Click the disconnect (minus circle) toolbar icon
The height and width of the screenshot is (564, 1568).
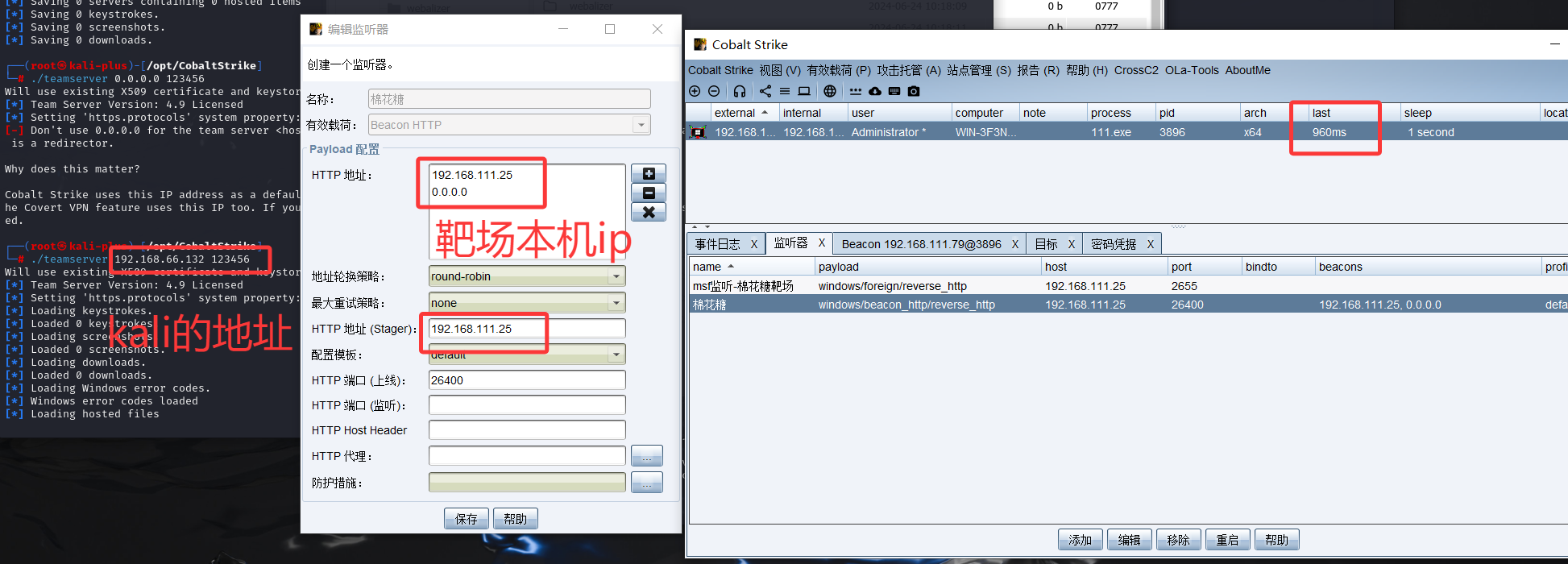714,91
